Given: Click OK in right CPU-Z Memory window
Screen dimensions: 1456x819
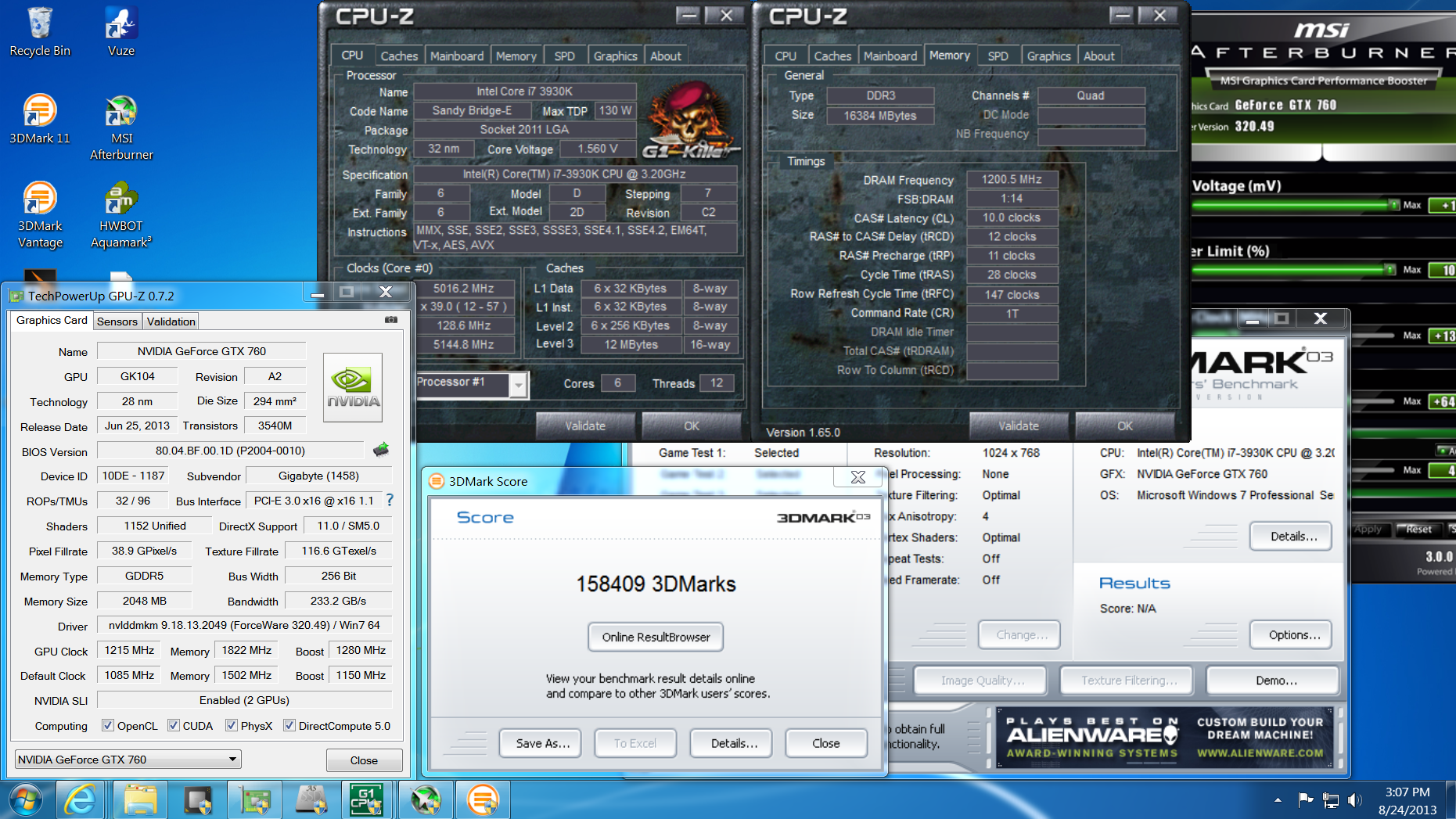Looking at the screenshot, I should (1124, 426).
